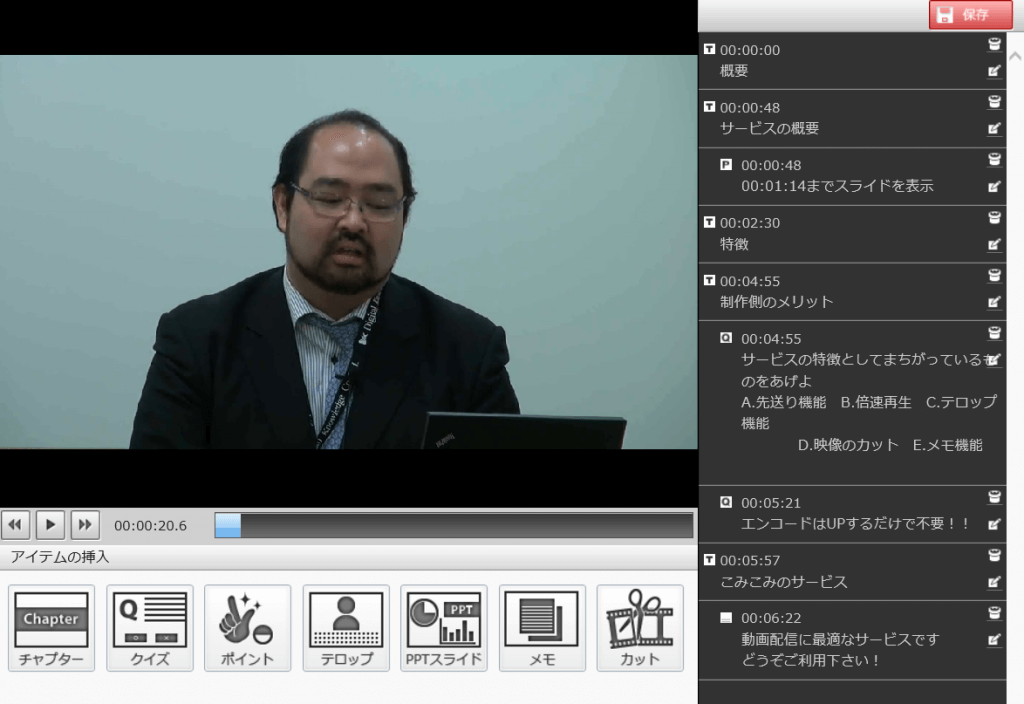Insert a quiz using the クイズ icon
Viewport: 1024px width, 704px height.
pos(150,627)
